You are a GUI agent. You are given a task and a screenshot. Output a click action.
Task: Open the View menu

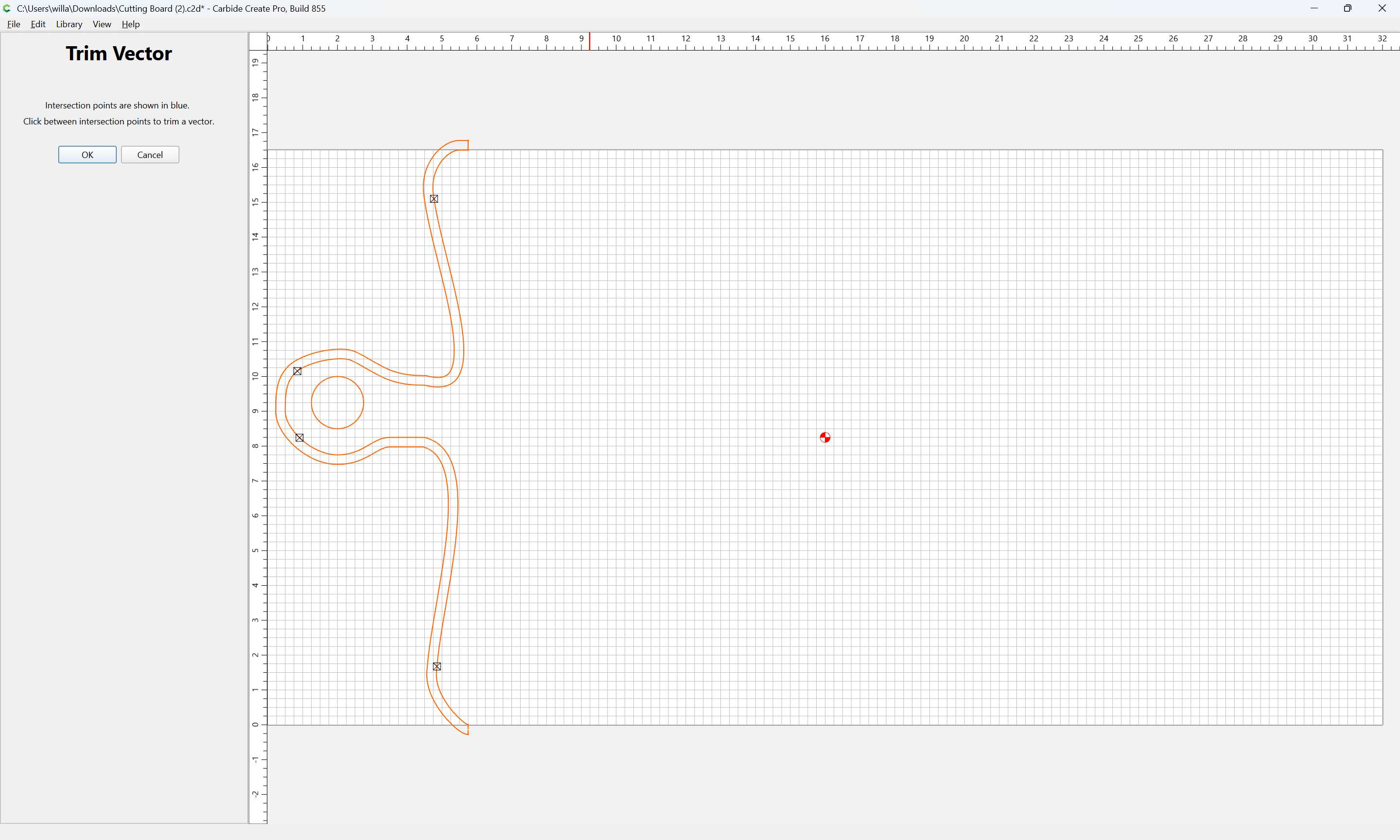point(102,24)
